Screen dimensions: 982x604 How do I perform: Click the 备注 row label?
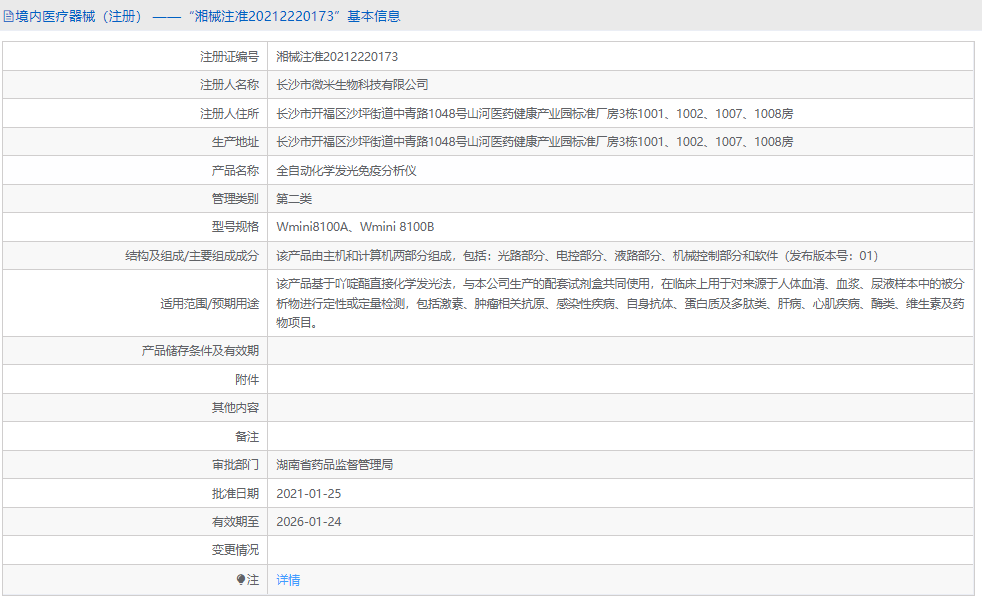[x=247, y=437]
